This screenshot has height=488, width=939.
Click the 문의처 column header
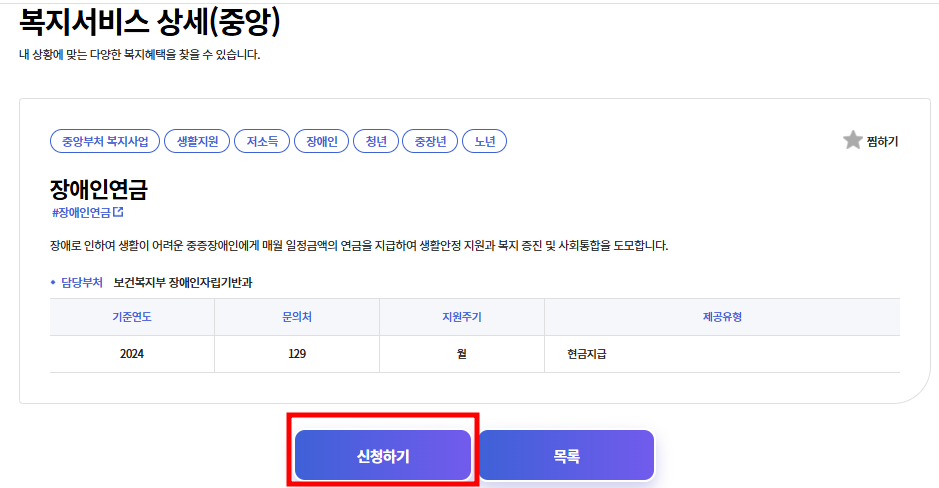[x=297, y=317]
